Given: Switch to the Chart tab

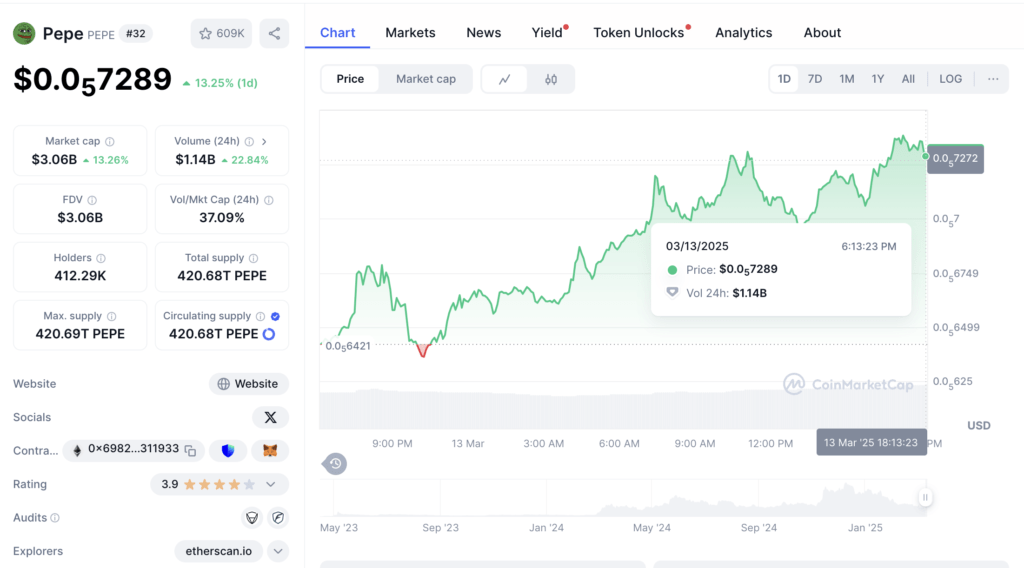Looking at the screenshot, I should tap(338, 33).
